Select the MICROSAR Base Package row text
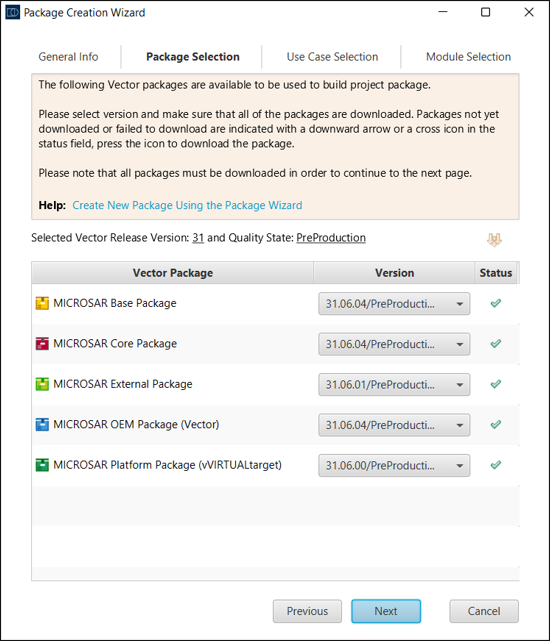The image size is (550, 641). pos(115,303)
